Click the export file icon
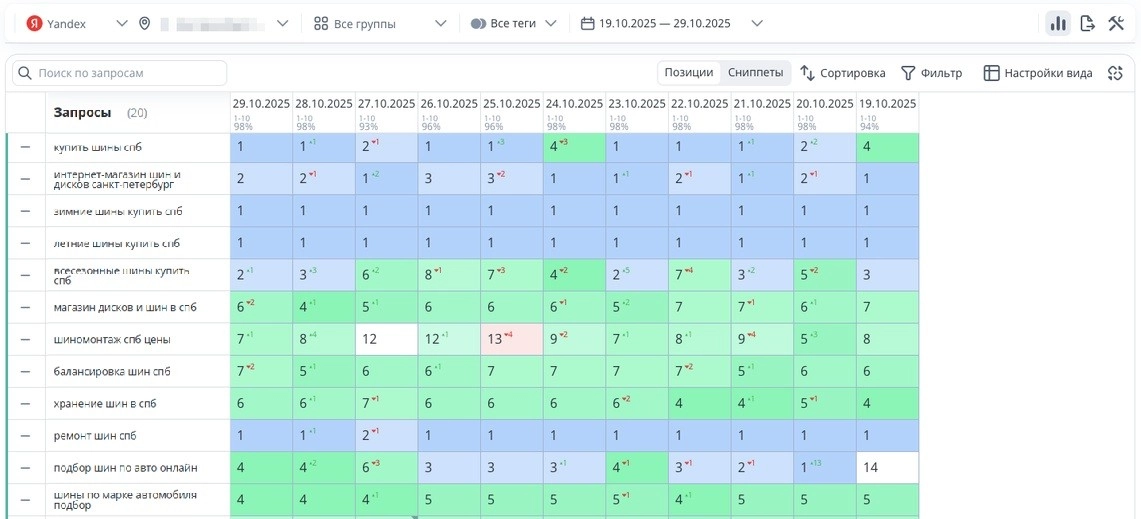The image size is (1141, 519). point(1088,23)
